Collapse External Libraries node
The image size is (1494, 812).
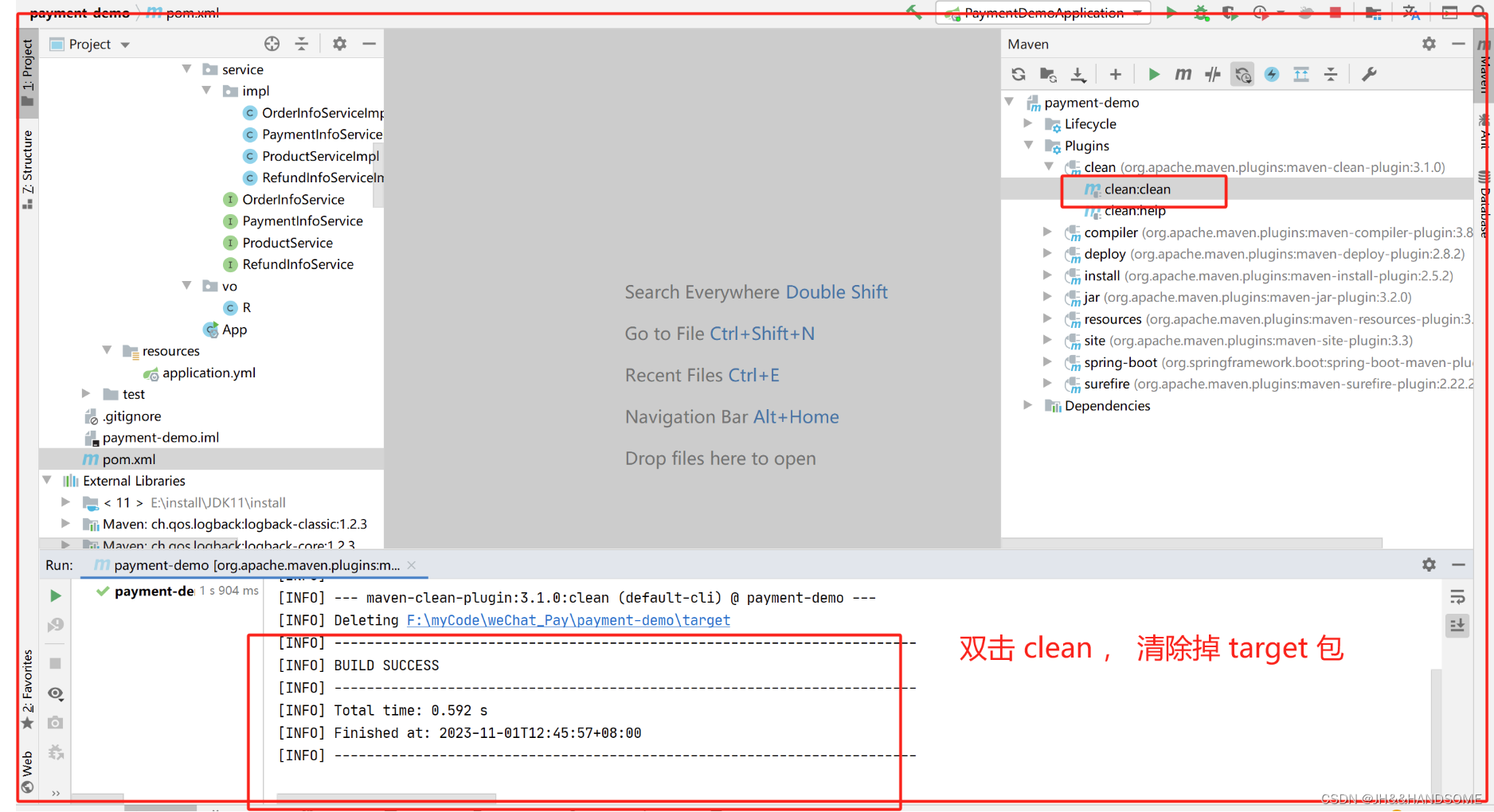(x=46, y=481)
